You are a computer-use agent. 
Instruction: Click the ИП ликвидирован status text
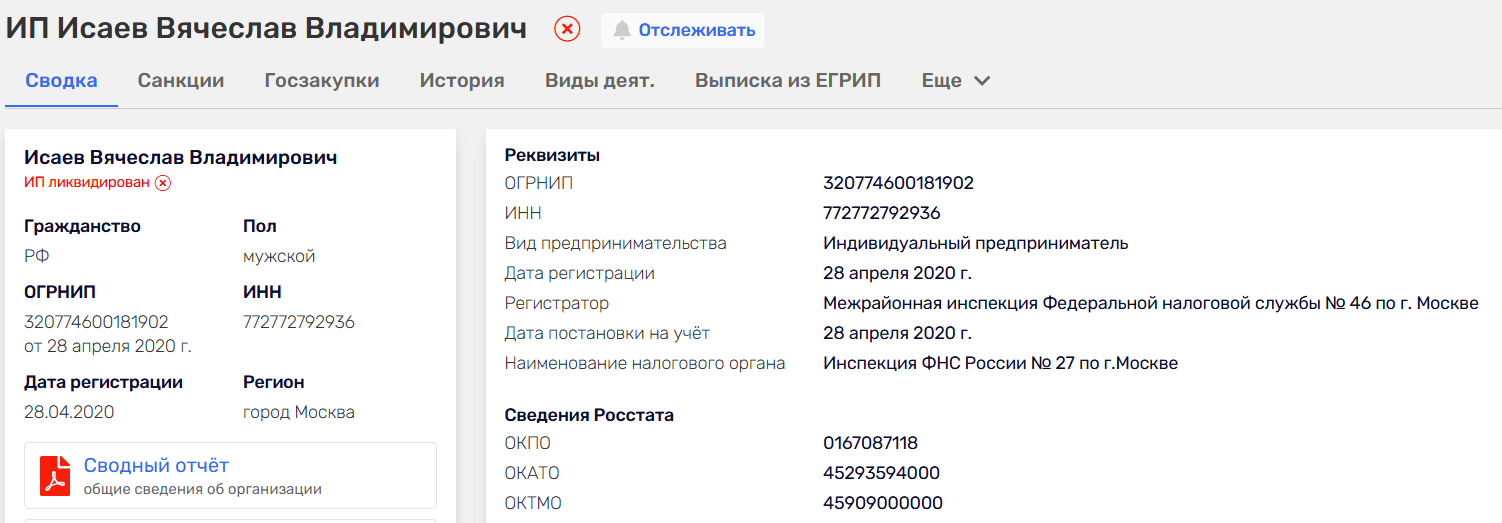point(87,183)
